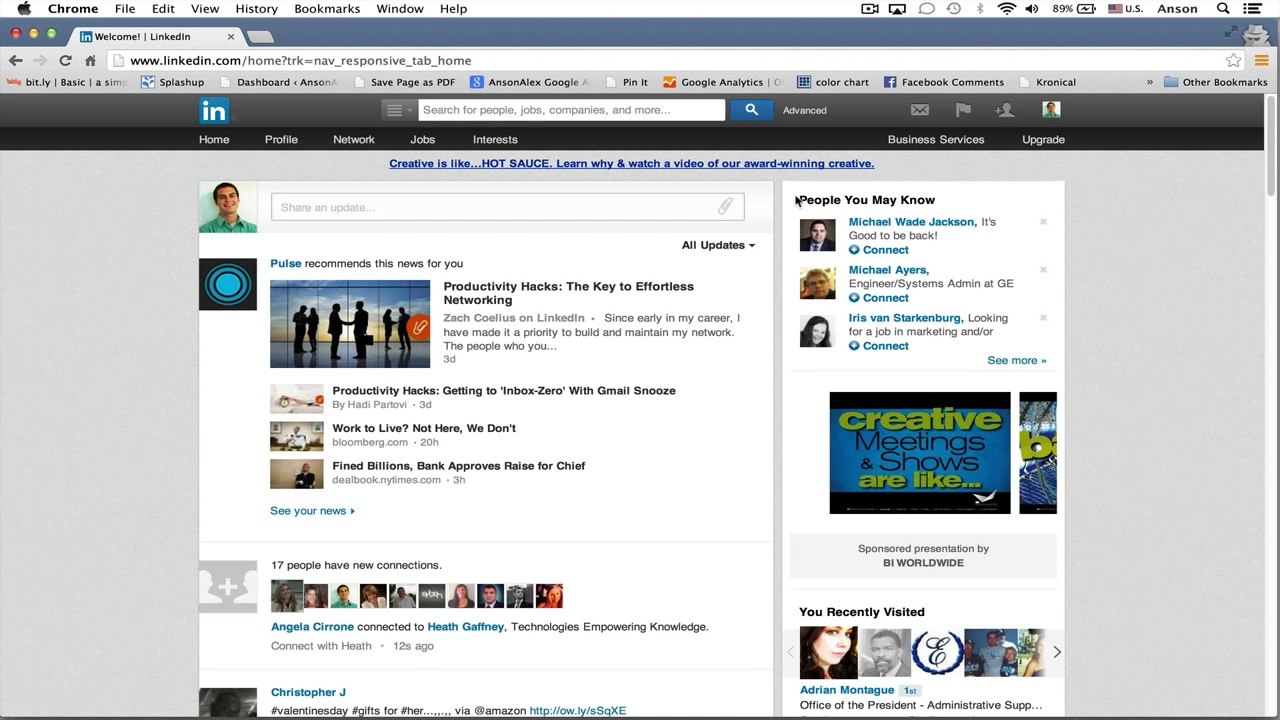Click the Creative Meetings & Shows ad image

(x=920, y=453)
